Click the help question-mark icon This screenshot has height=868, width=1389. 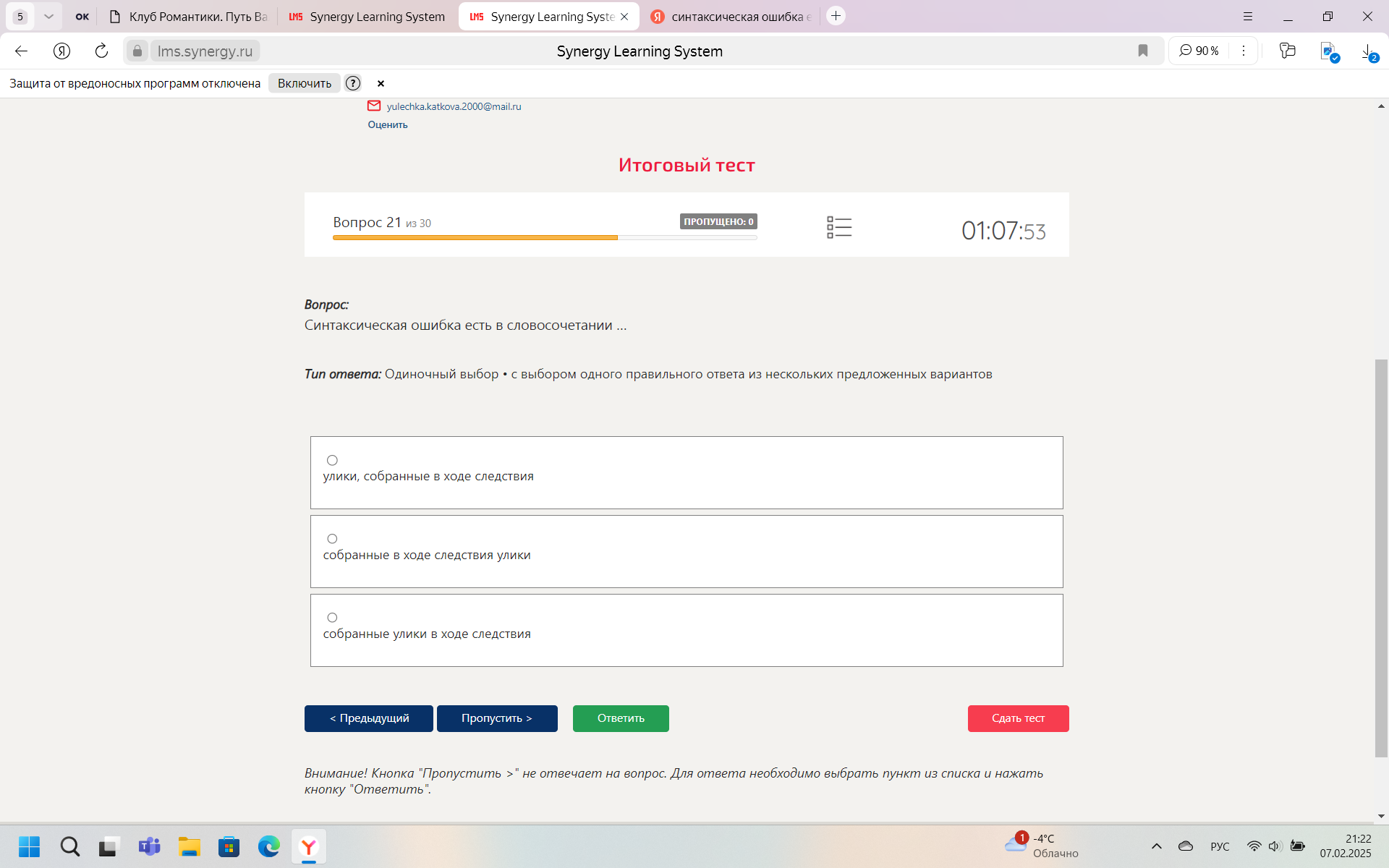(x=353, y=83)
